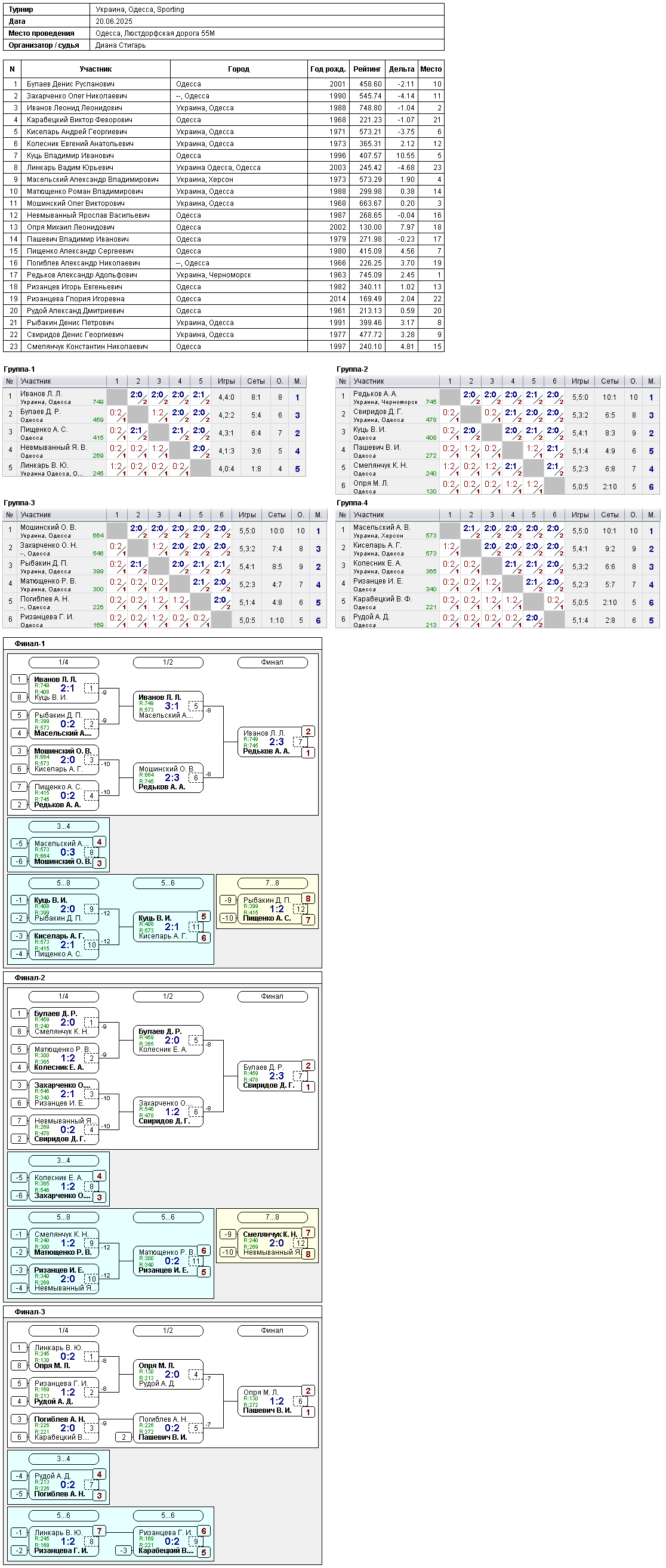Viewport: 666px width, 1568px height.
Task: Select participant 'Ризанцев Игорь Евгеньевич'
Action: 74,287
